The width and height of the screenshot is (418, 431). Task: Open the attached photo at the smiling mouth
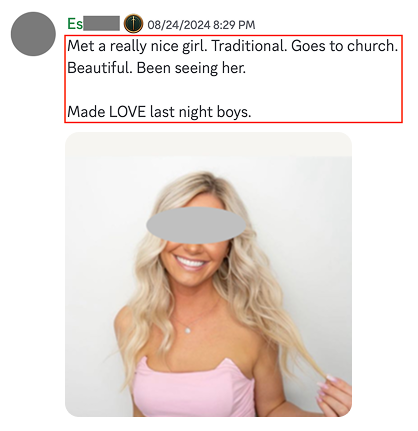tap(191, 262)
